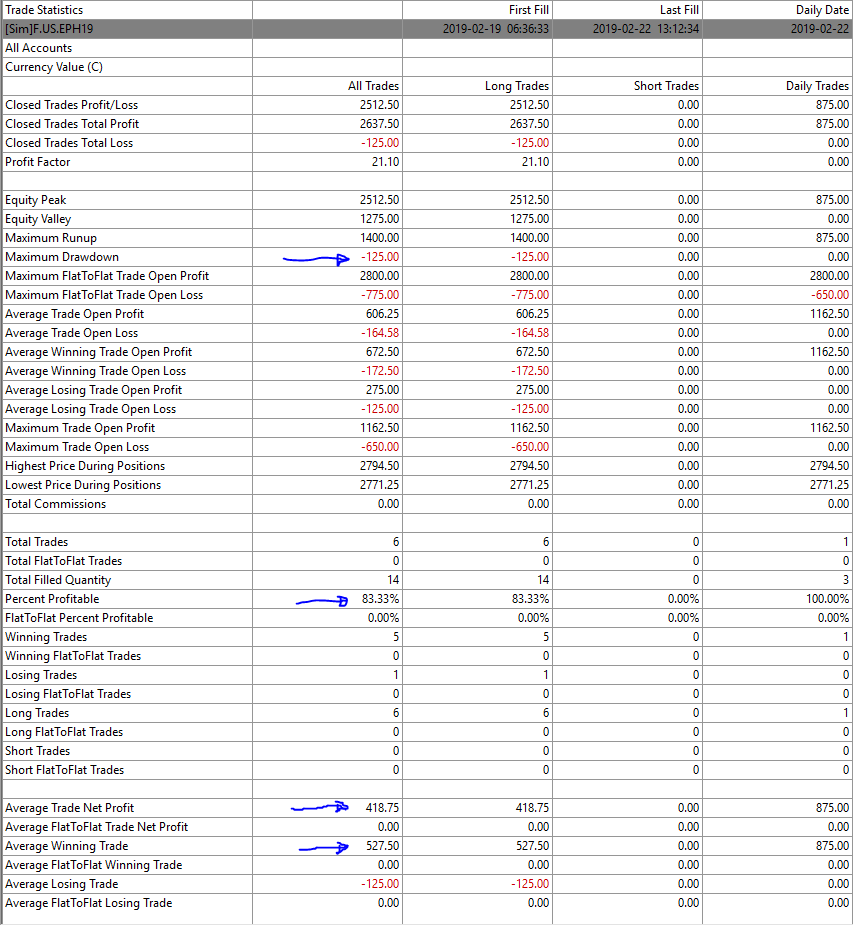Select Daily Trades FlatToFlat Open Loss -650.00
Screen dimensions: 853x926
[x=830, y=295]
